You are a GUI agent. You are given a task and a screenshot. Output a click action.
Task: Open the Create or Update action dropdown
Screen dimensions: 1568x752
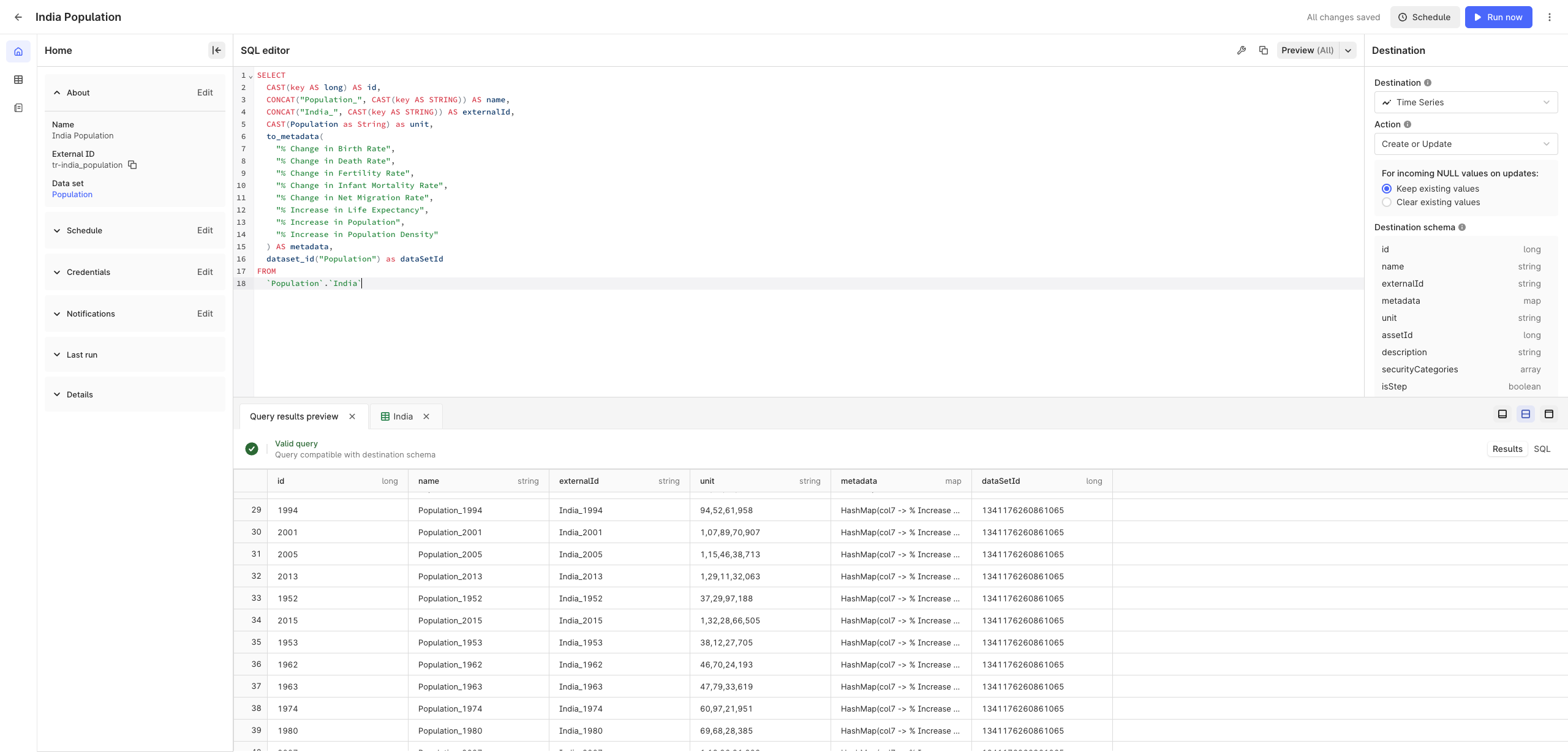1466,144
